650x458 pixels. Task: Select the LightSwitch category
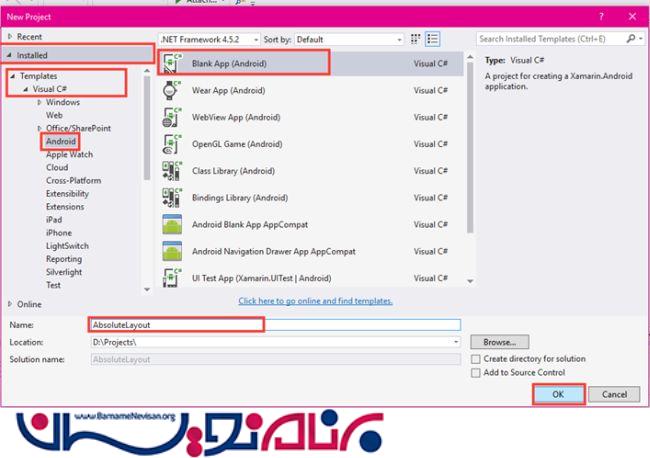pos(67,246)
